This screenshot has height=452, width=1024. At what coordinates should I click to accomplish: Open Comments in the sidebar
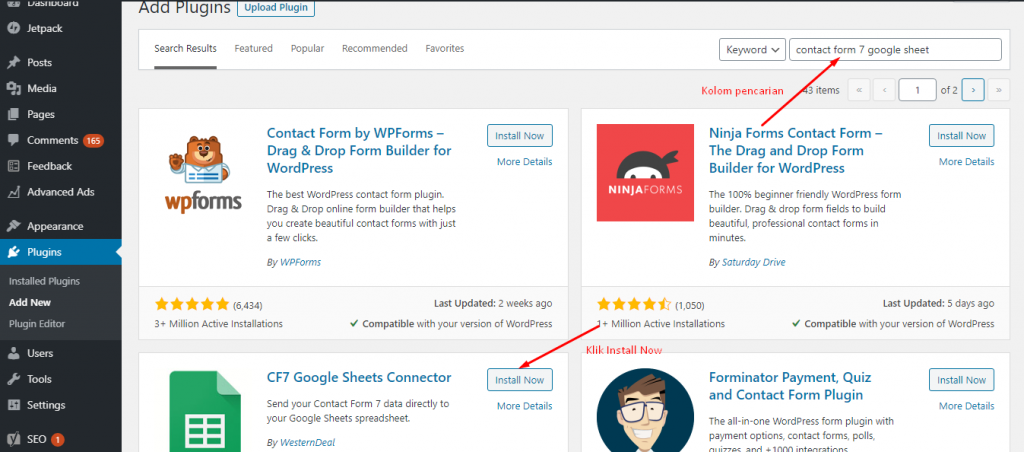tap(50, 140)
